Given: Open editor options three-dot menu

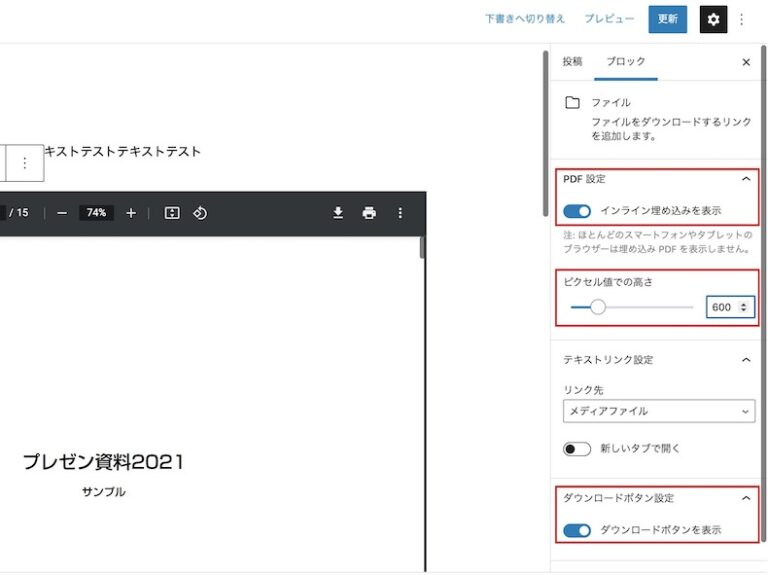Looking at the screenshot, I should pos(742,19).
